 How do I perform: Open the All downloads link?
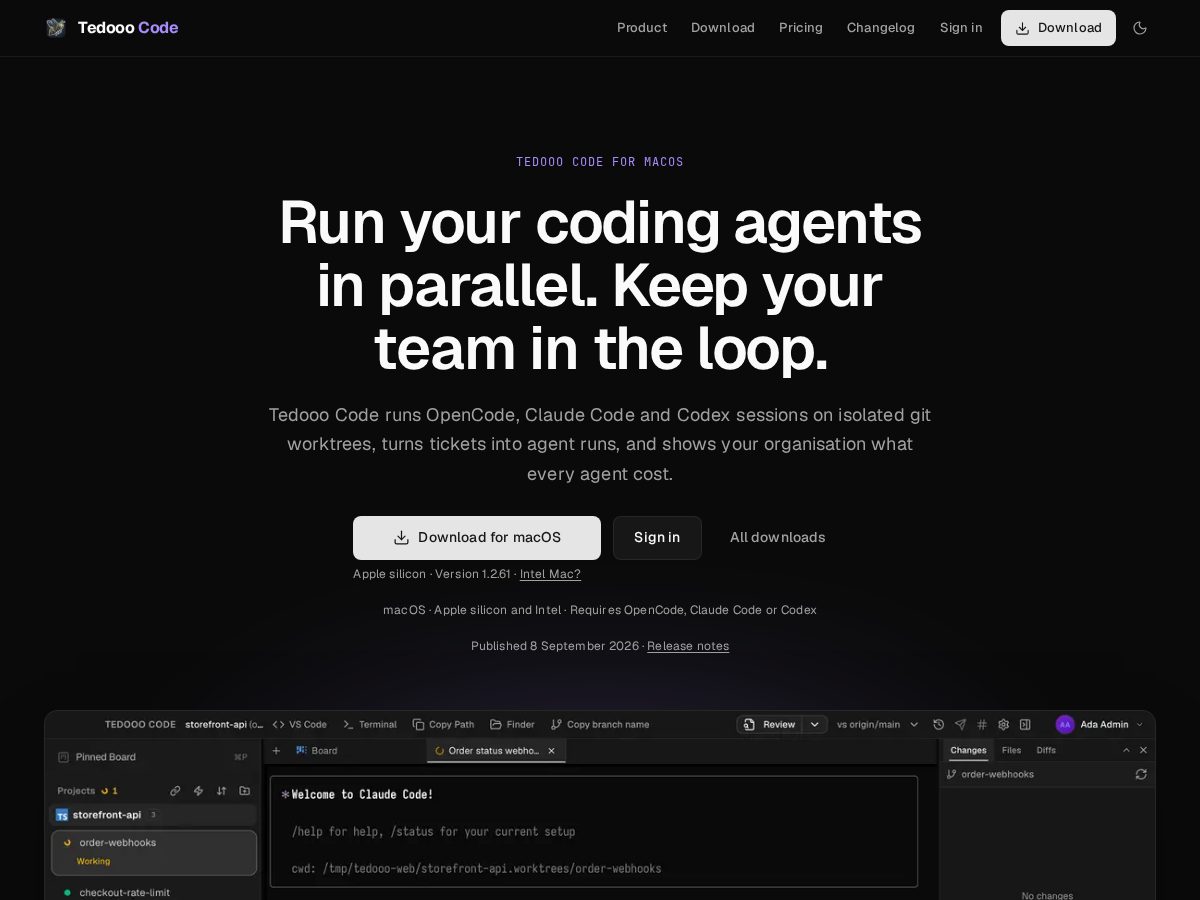(x=778, y=538)
